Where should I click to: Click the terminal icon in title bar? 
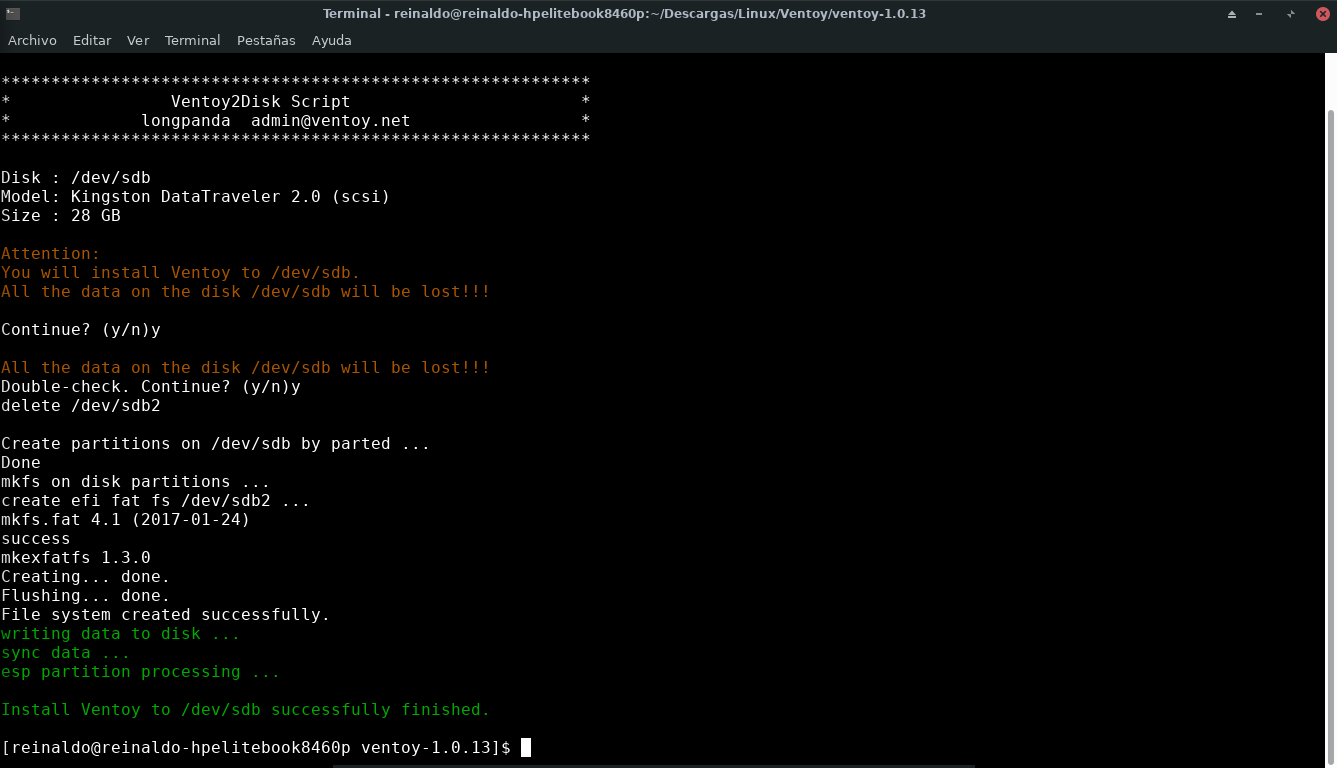(x=12, y=13)
